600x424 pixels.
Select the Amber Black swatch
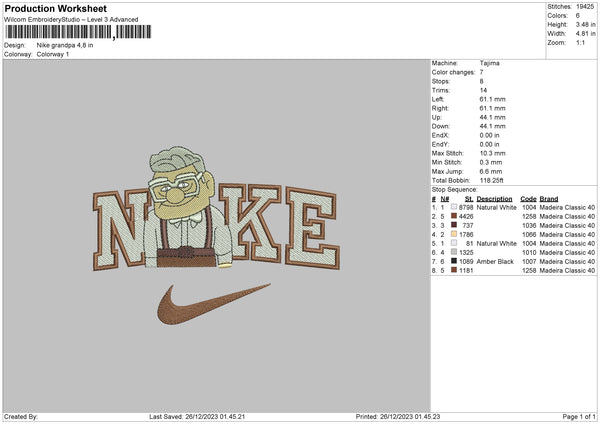[454, 261]
